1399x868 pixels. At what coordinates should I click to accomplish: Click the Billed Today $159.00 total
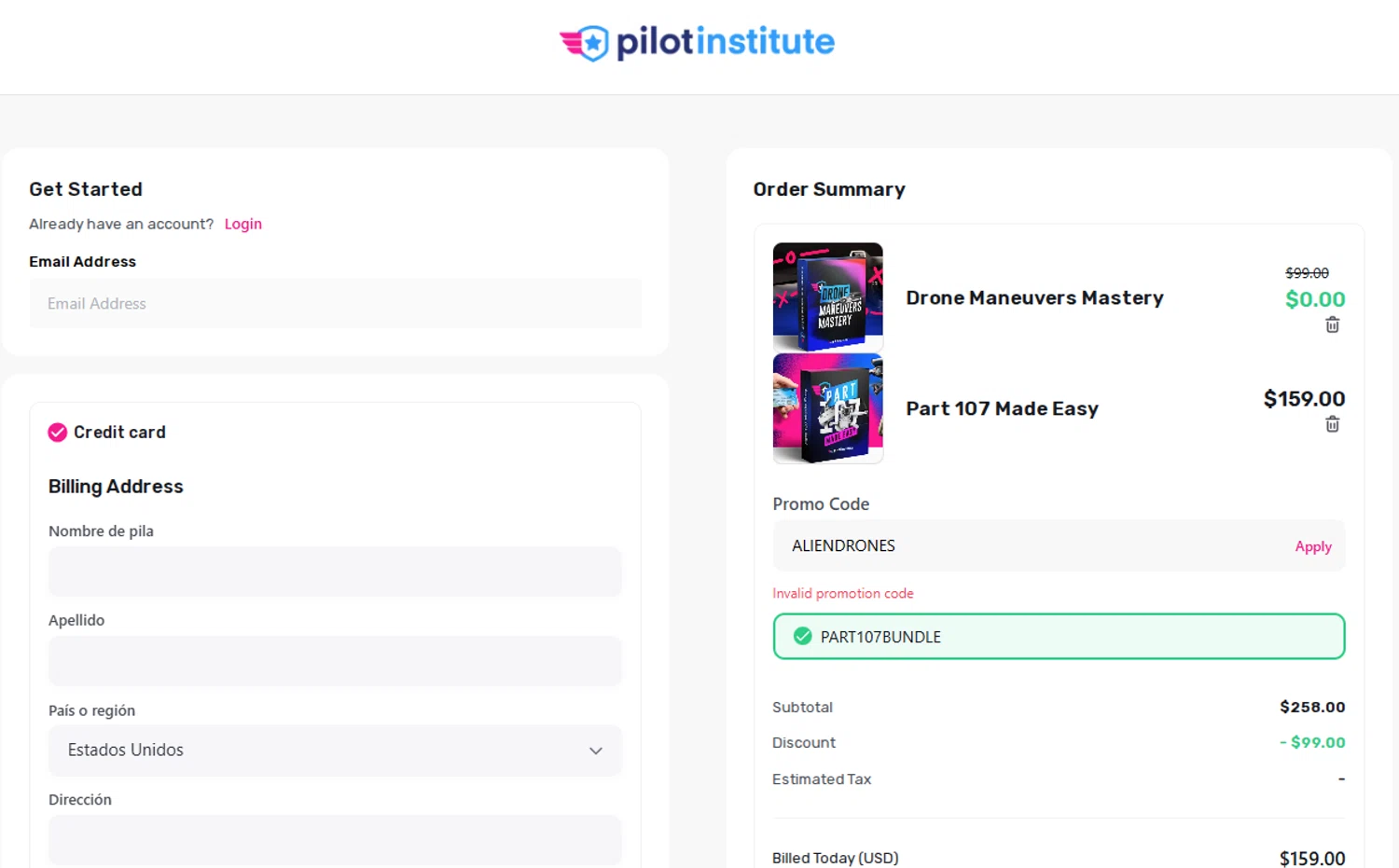click(1312, 858)
